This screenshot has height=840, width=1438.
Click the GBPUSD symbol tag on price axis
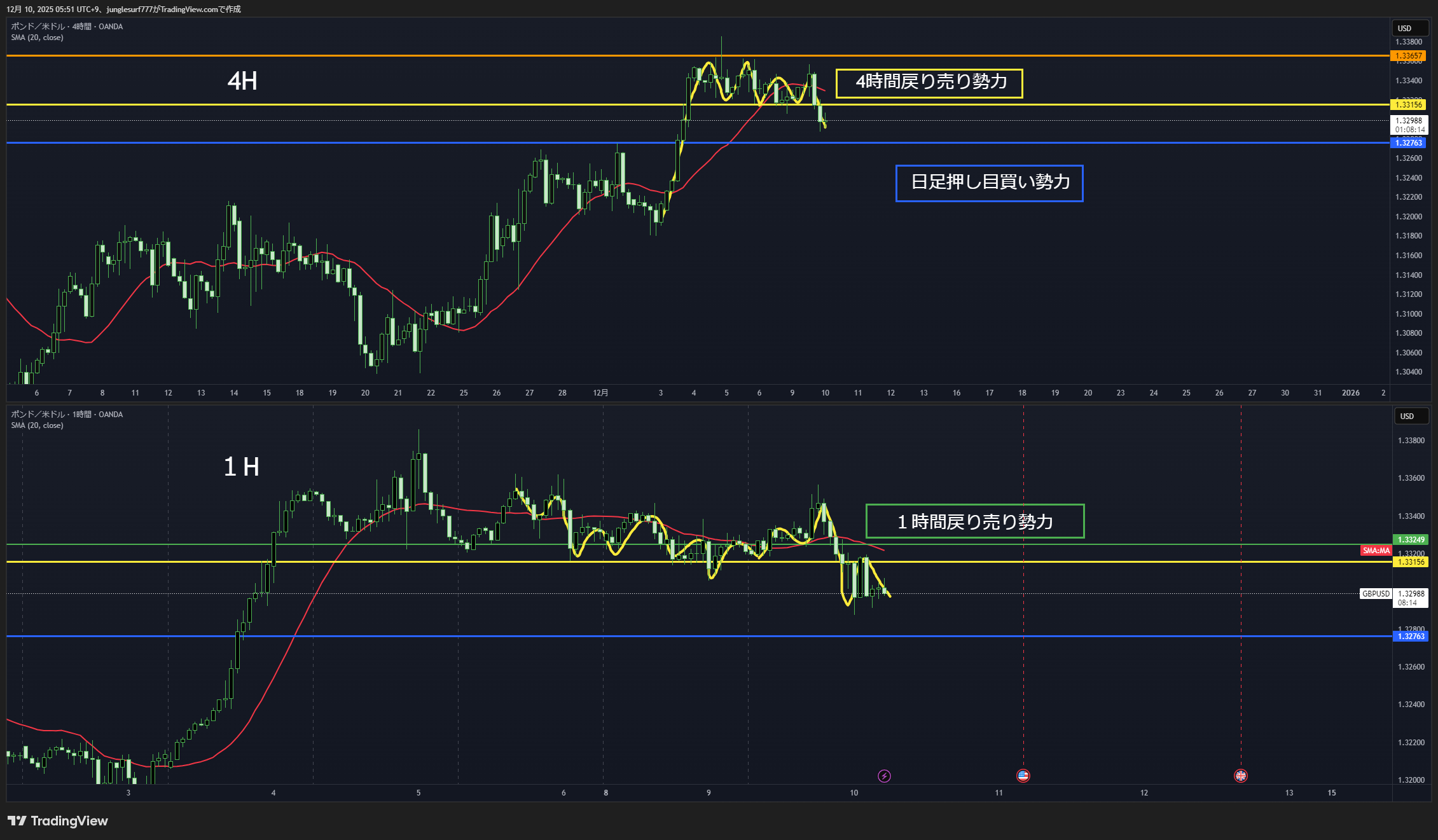tap(1376, 594)
